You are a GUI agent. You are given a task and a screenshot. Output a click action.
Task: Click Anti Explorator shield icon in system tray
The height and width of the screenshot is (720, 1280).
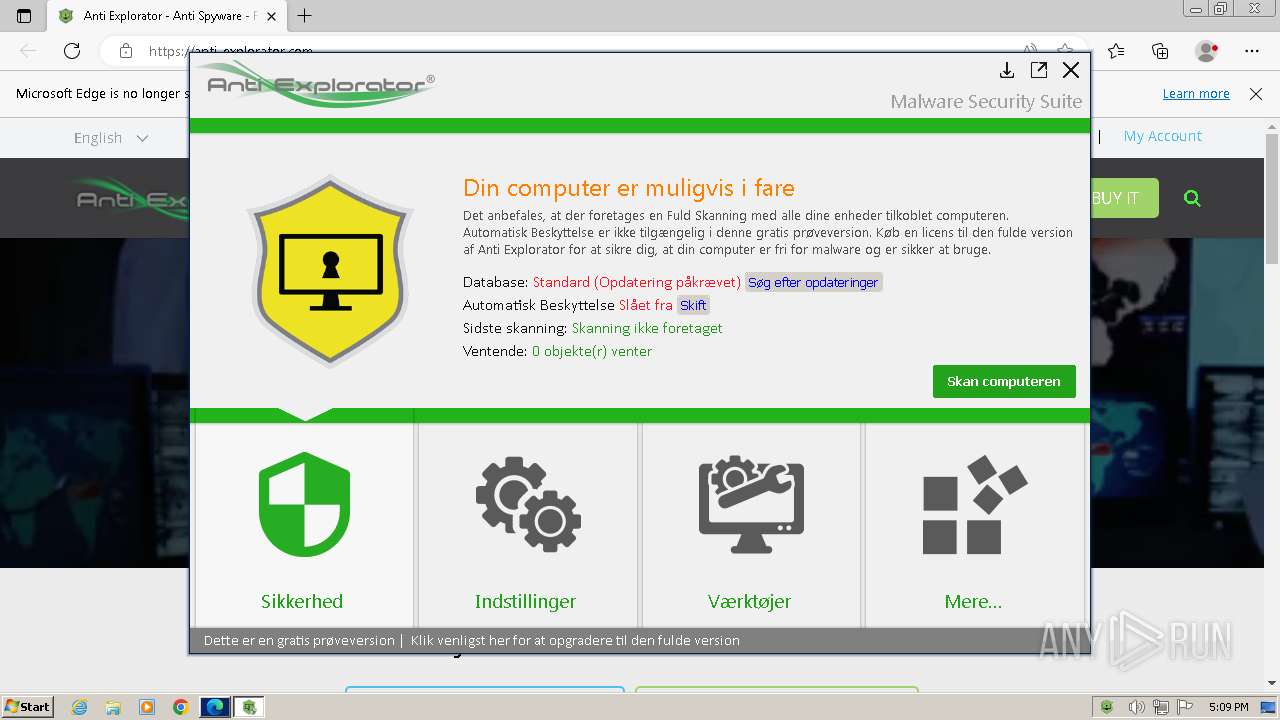coord(1106,707)
